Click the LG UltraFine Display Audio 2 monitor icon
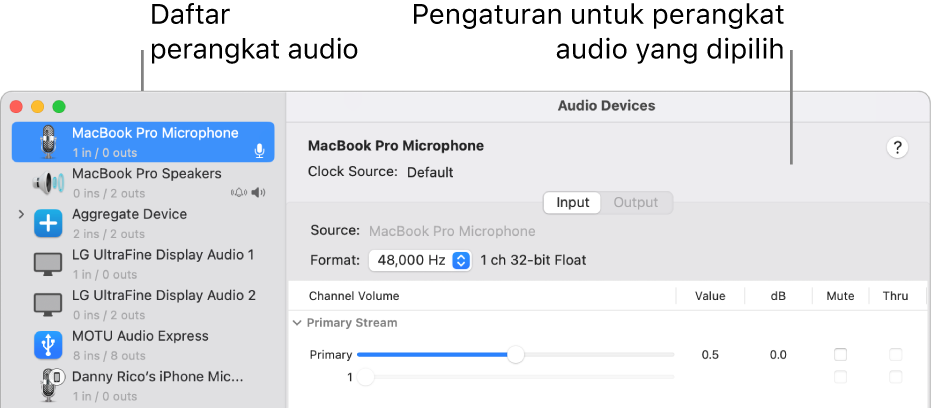Viewport: 931px width, 410px height. point(48,305)
